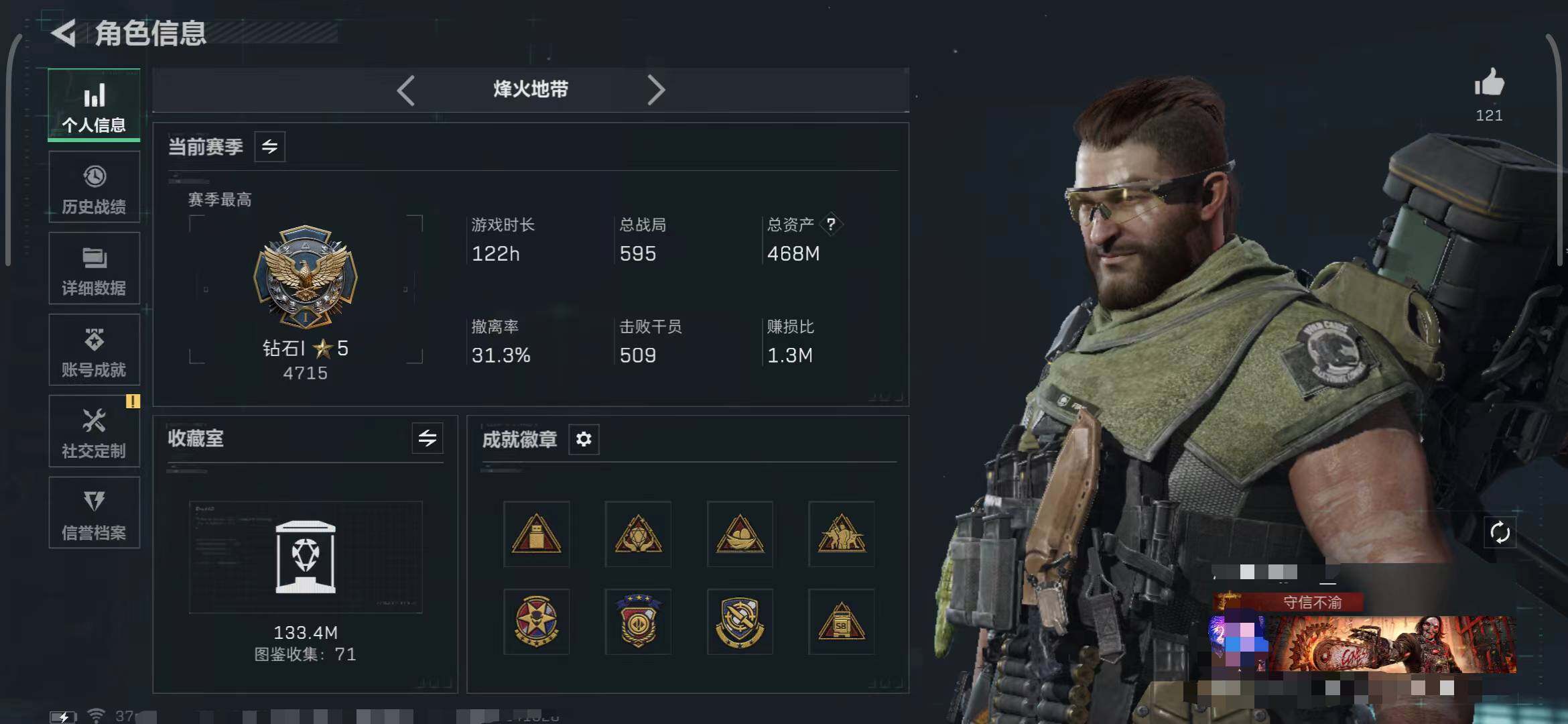The image size is (1568, 724).
Task: Select the 守信不渝 chainsaw banner card
Action: click(1364, 633)
